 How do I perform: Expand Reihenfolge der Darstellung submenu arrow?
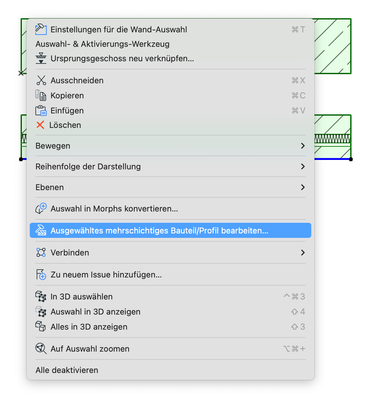(x=303, y=166)
